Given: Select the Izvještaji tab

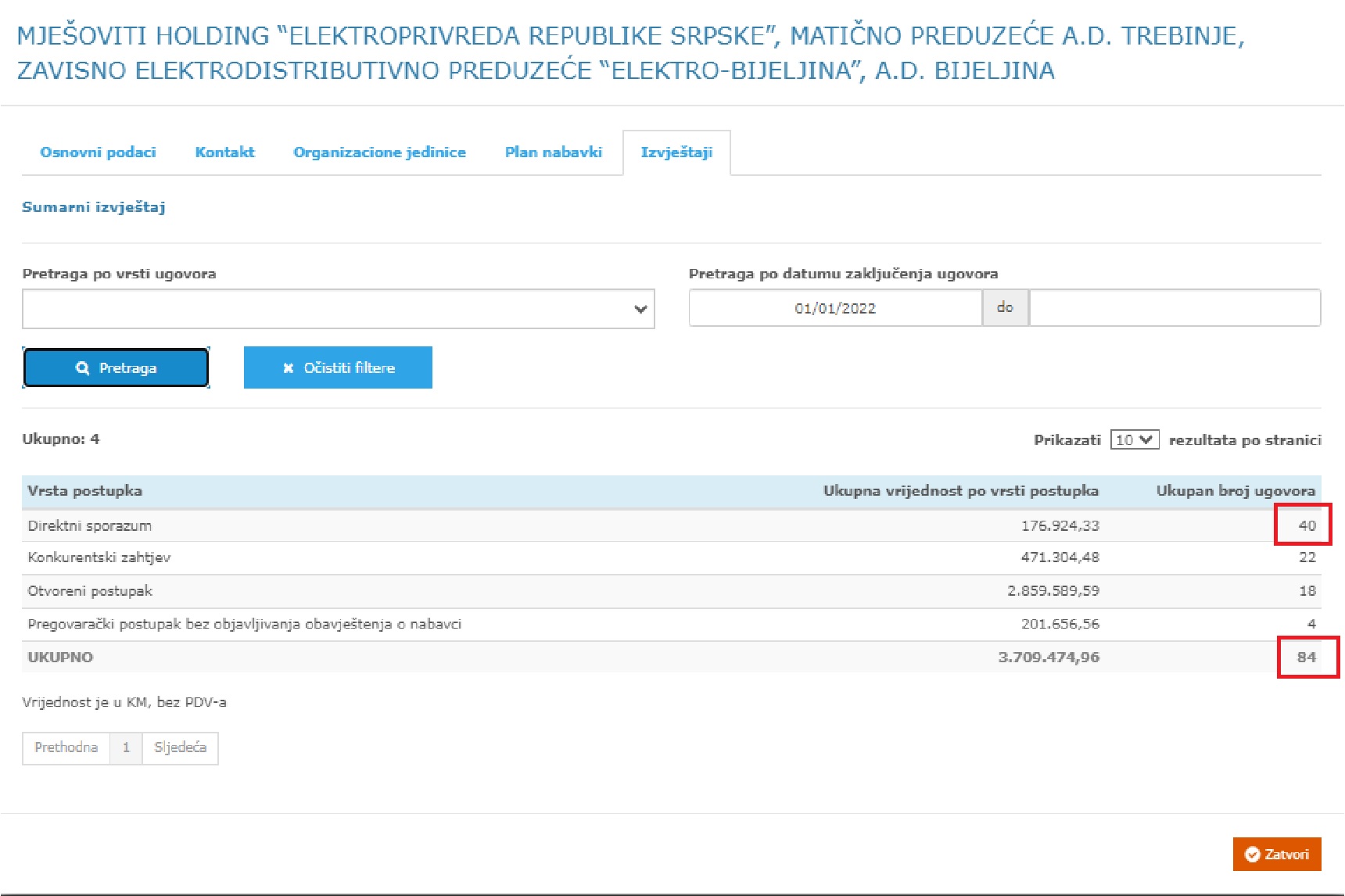Looking at the screenshot, I should tap(676, 152).
